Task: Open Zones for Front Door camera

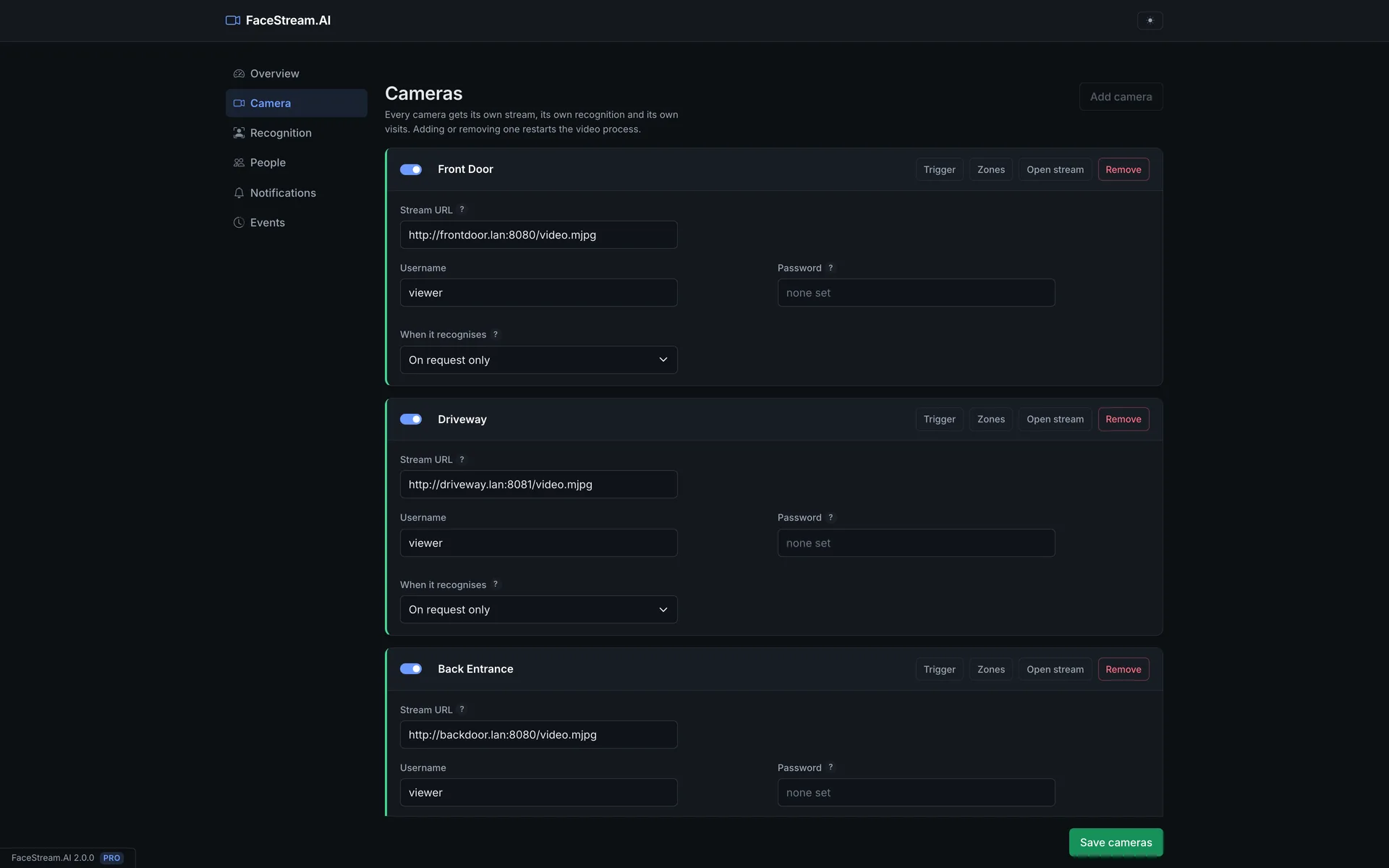Action: [x=990, y=169]
